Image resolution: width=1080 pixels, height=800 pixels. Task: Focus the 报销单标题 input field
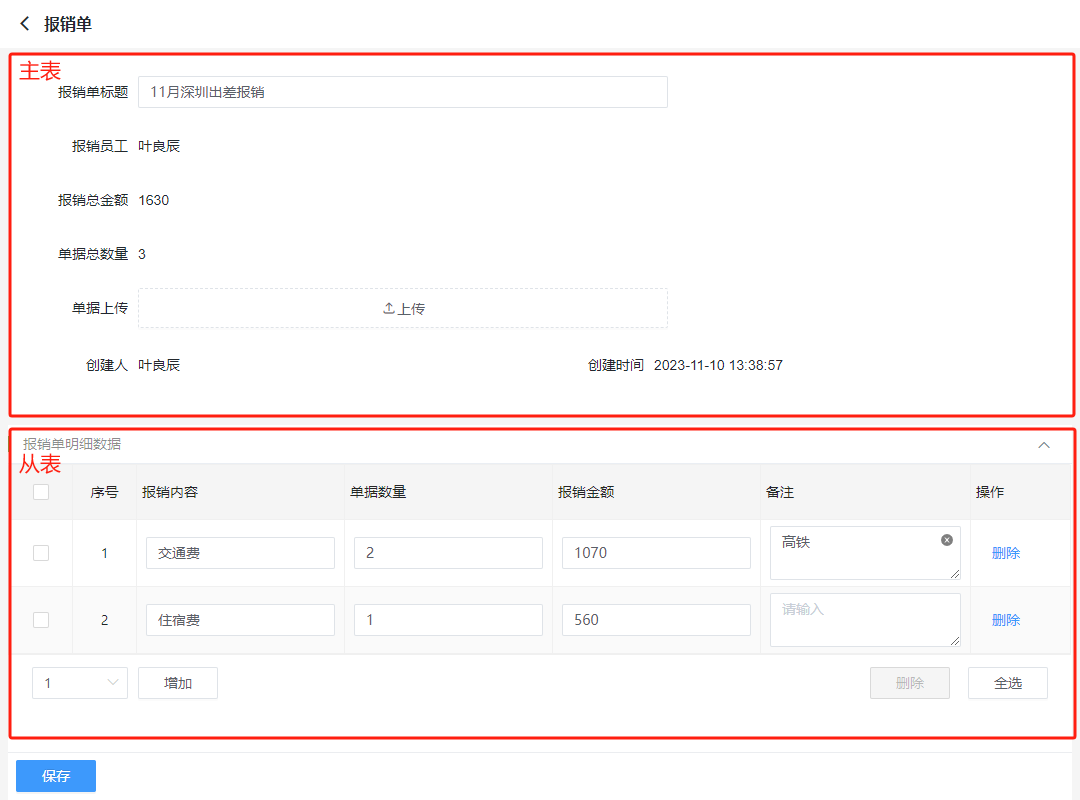pos(402,92)
